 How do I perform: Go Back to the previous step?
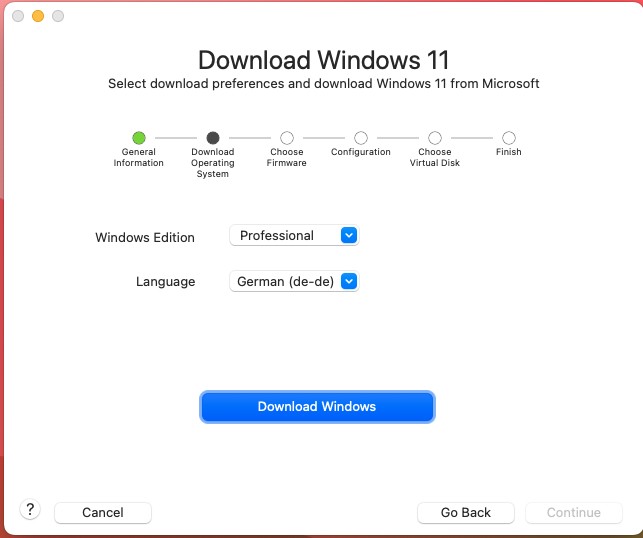pos(466,513)
